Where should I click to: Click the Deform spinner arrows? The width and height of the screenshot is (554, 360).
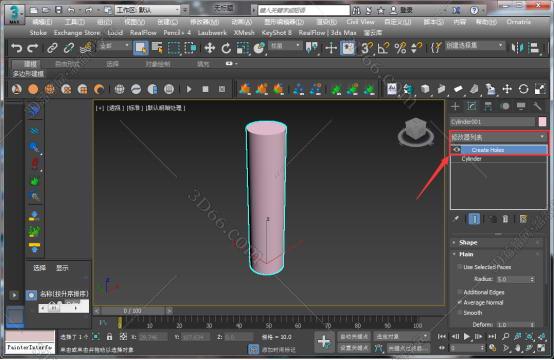point(532,325)
